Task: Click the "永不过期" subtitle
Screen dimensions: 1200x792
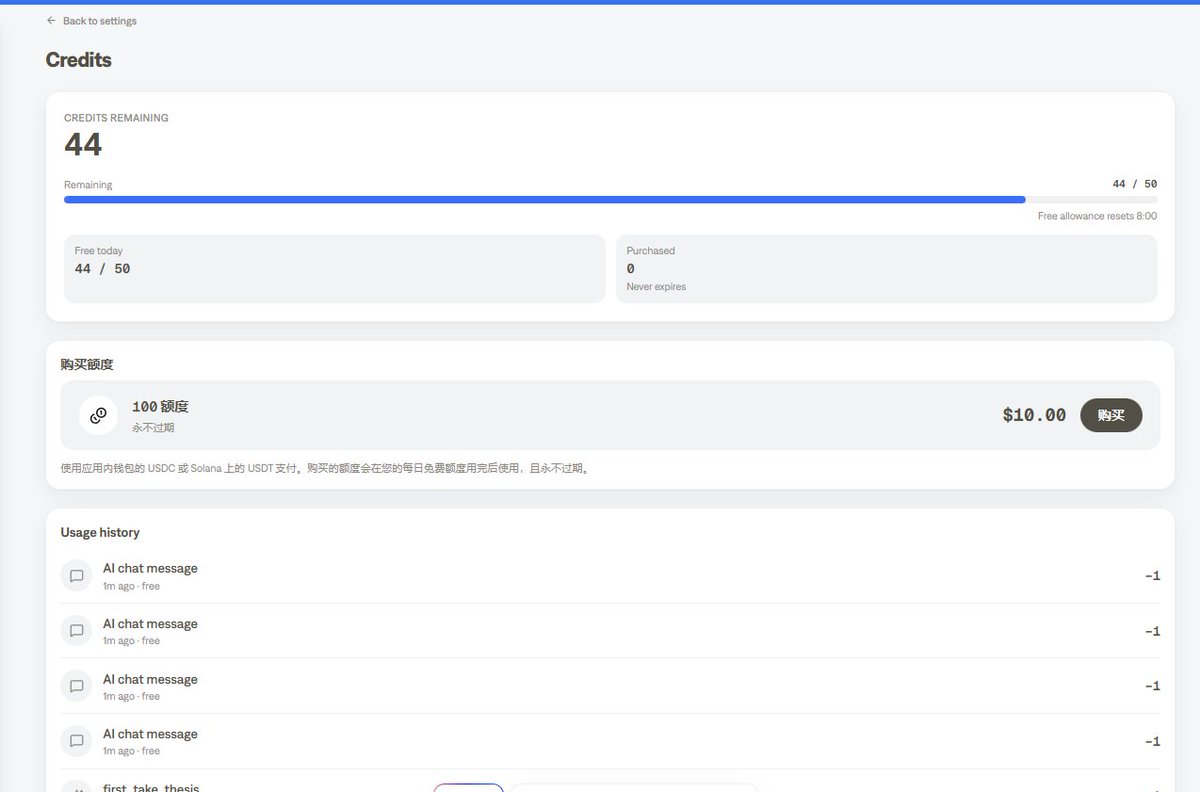Action: (x=153, y=428)
